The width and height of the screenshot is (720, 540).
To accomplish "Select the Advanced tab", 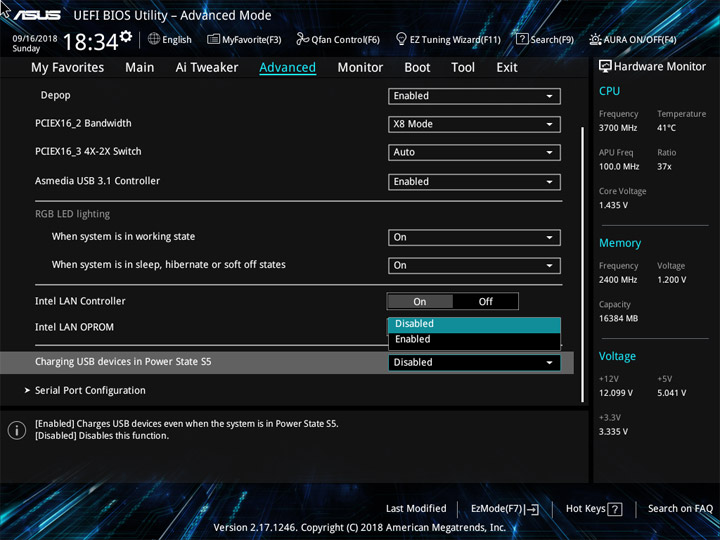I will pos(287,68).
